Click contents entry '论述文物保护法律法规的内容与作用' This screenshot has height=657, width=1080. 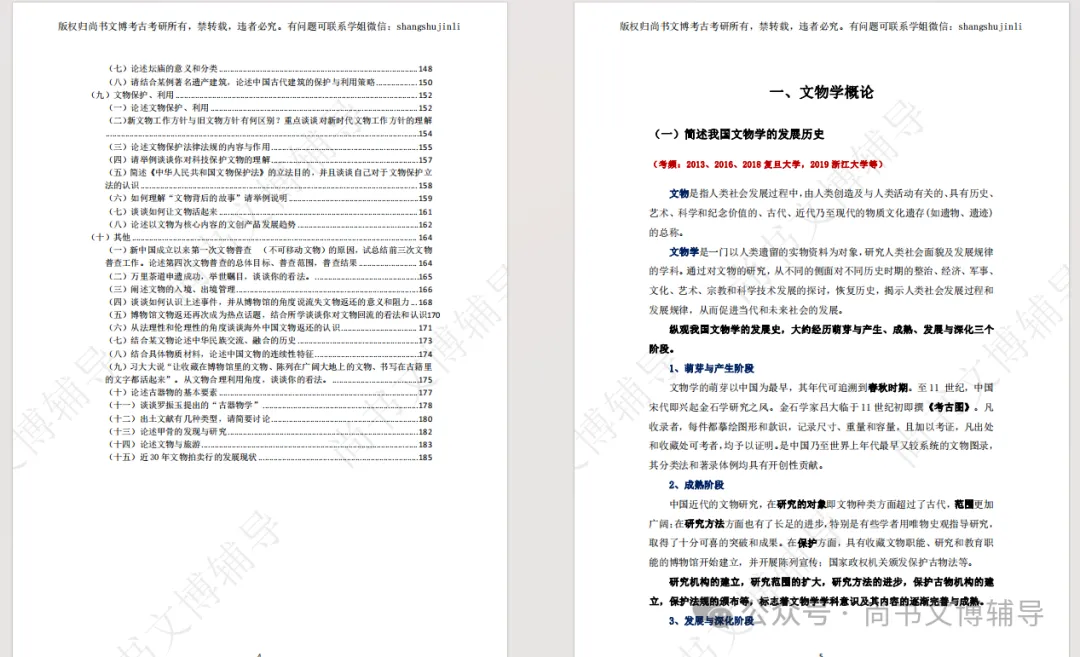pos(270,147)
